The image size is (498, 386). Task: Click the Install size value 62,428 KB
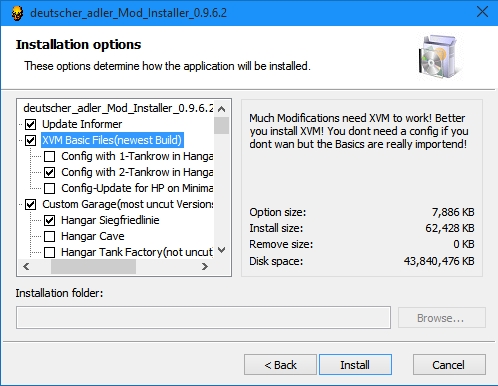[x=450, y=228]
